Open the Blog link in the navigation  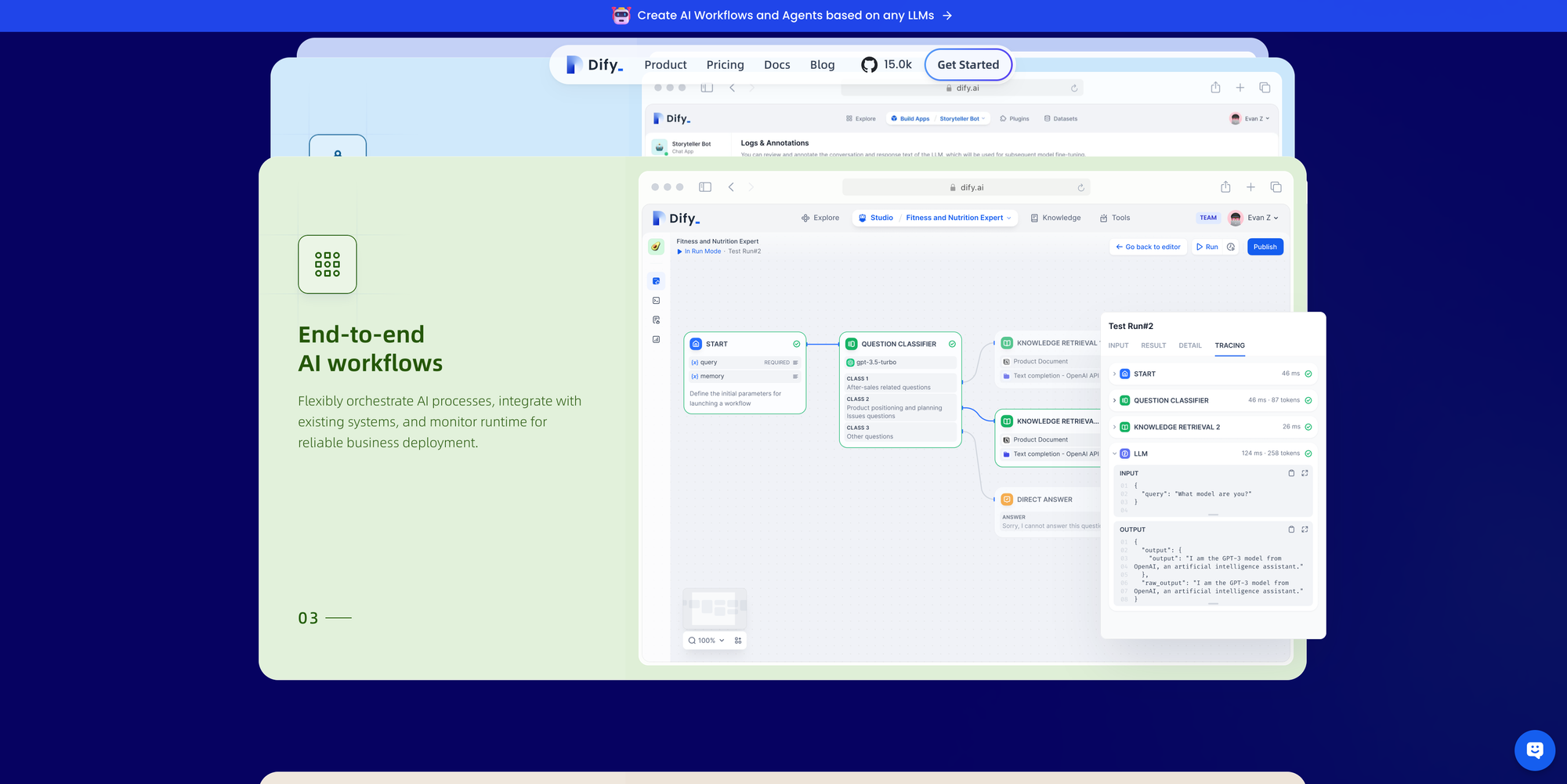click(822, 65)
